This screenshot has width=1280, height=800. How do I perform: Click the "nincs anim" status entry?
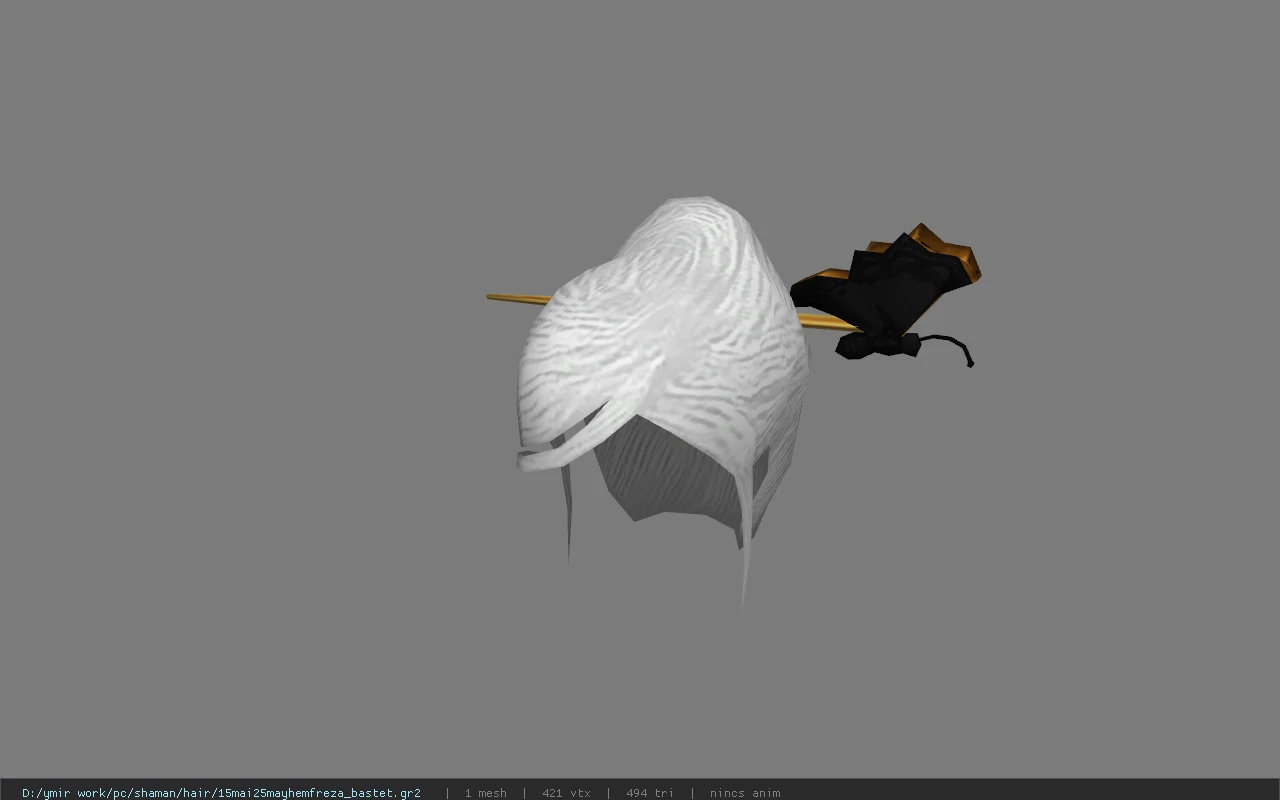click(x=745, y=793)
